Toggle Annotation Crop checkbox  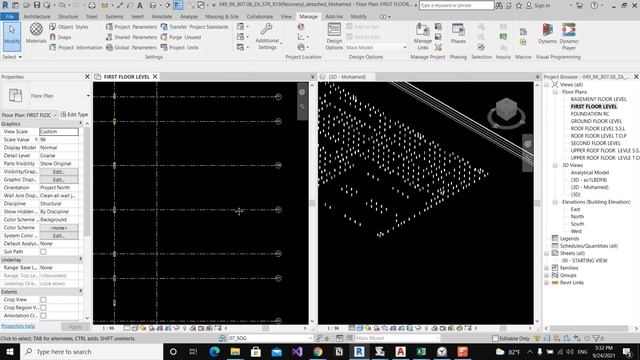(43, 316)
